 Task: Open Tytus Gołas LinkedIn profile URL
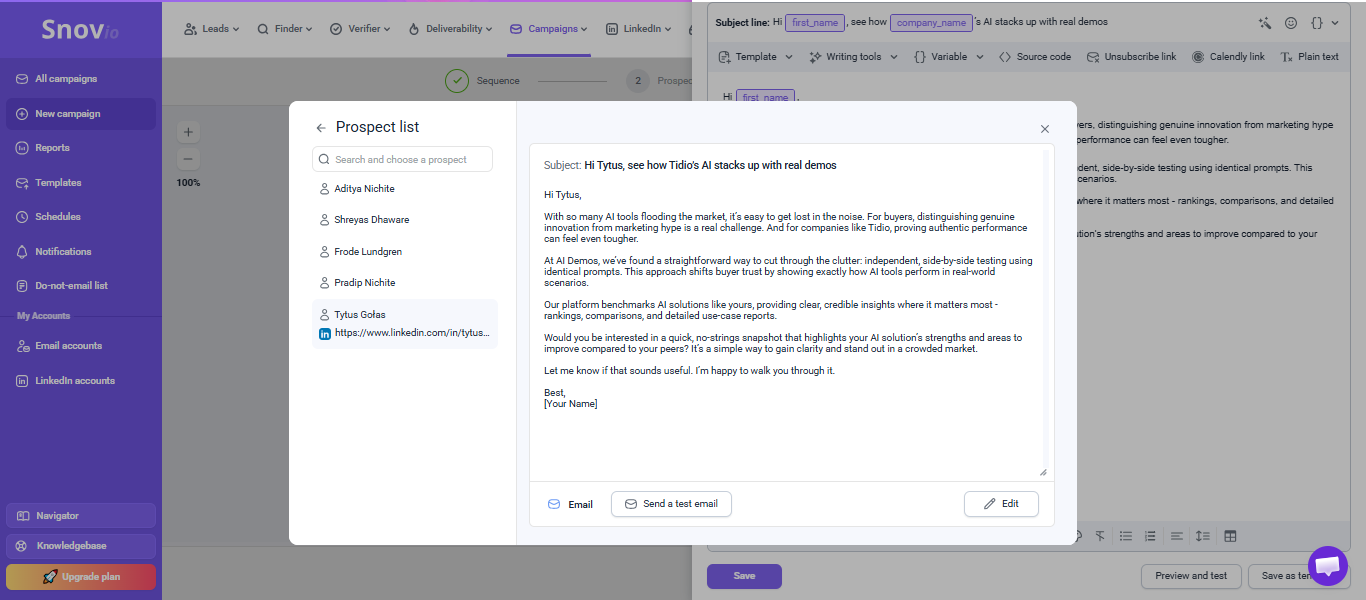pyautogui.click(x=412, y=333)
